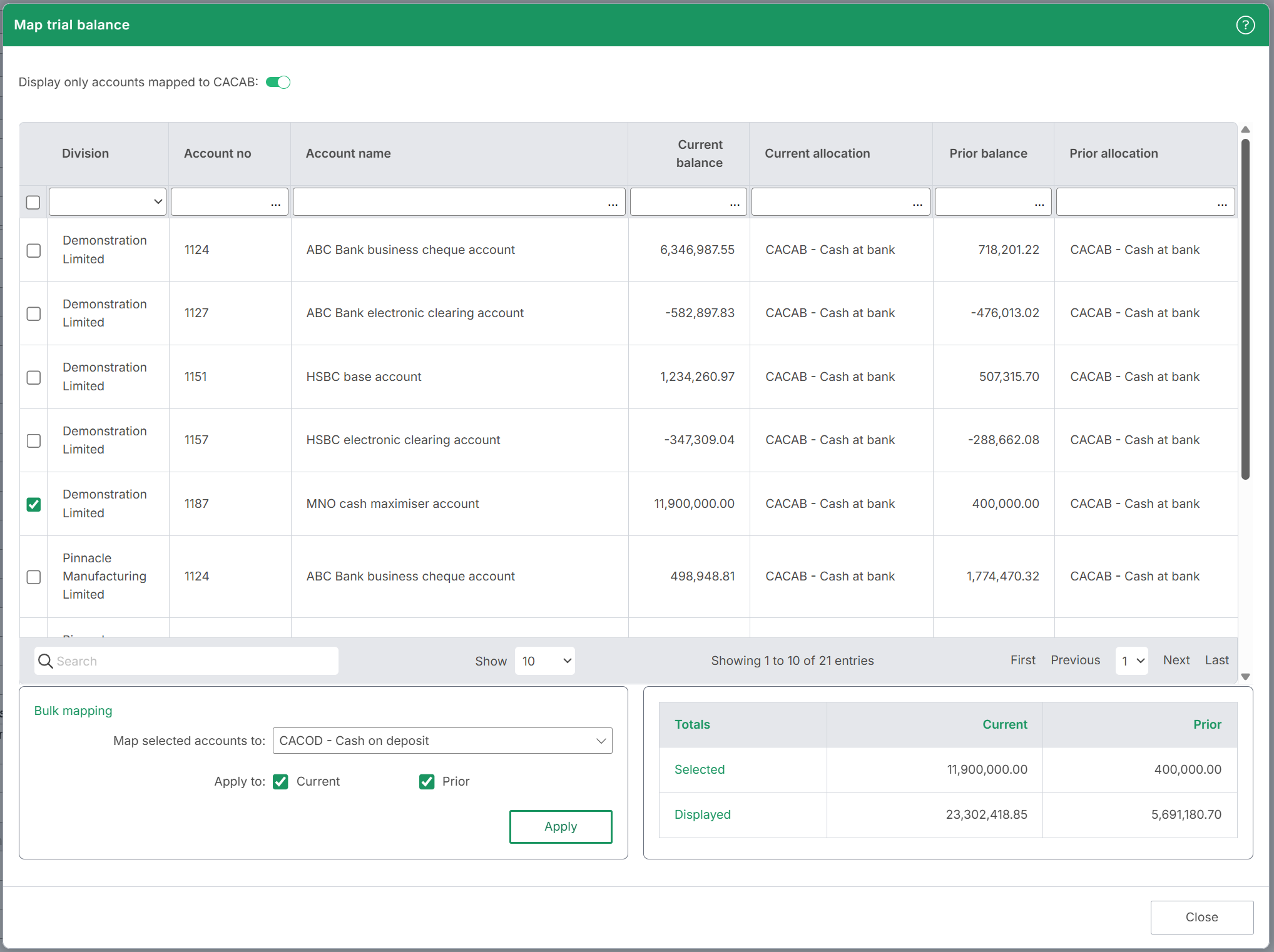Click prior balance 507,315.70 cell
1274x952 pixels.
click(1009, 377)
